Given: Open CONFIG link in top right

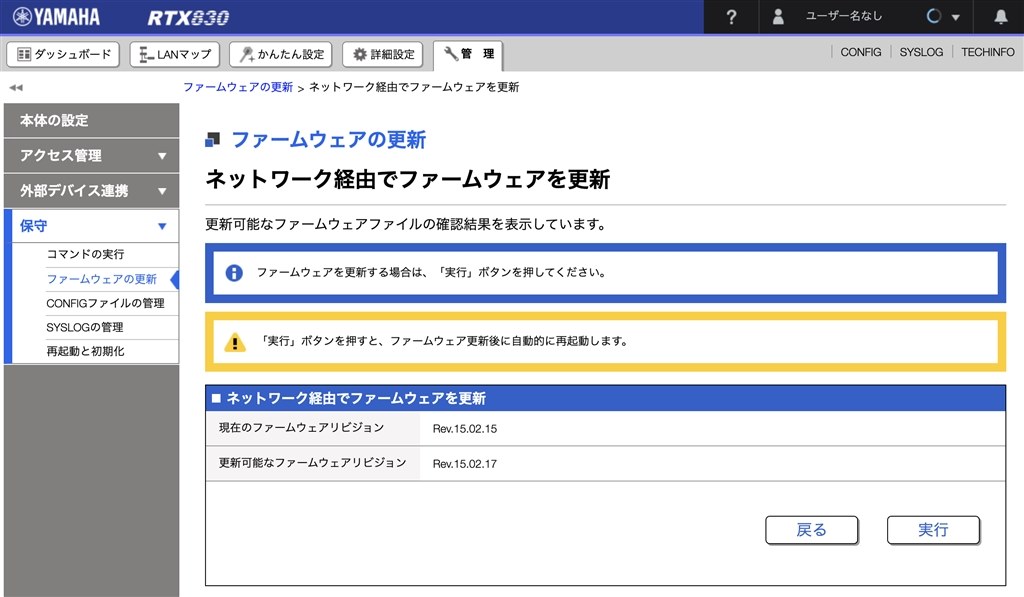Looking at the screenshot, I should (860, 52).
